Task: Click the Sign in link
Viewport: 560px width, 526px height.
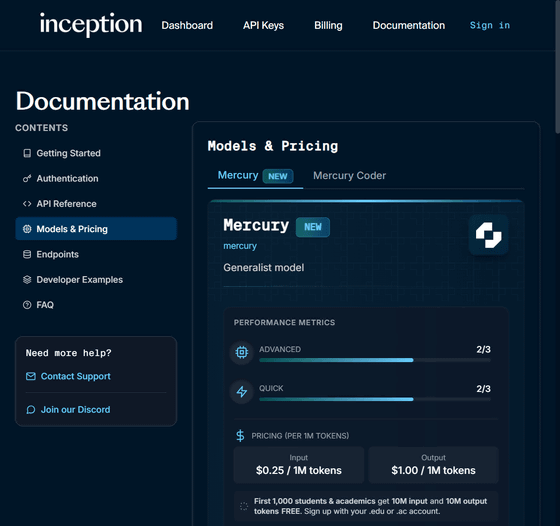Action: click(x=490, y=25)
